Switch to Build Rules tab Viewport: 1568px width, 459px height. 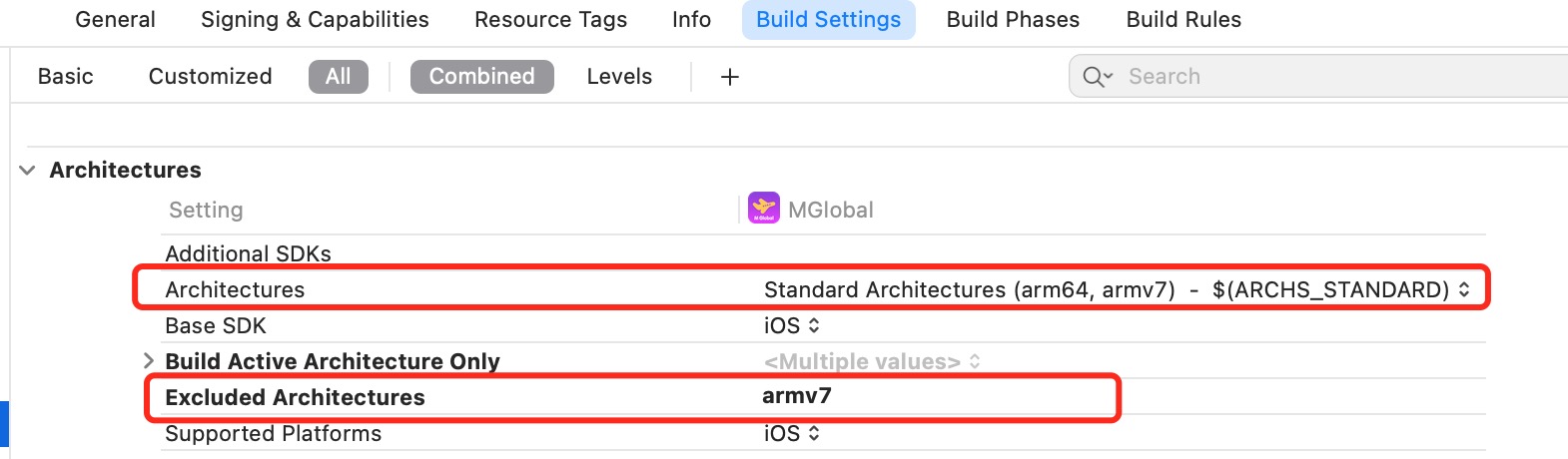(x=1183, y=20)
